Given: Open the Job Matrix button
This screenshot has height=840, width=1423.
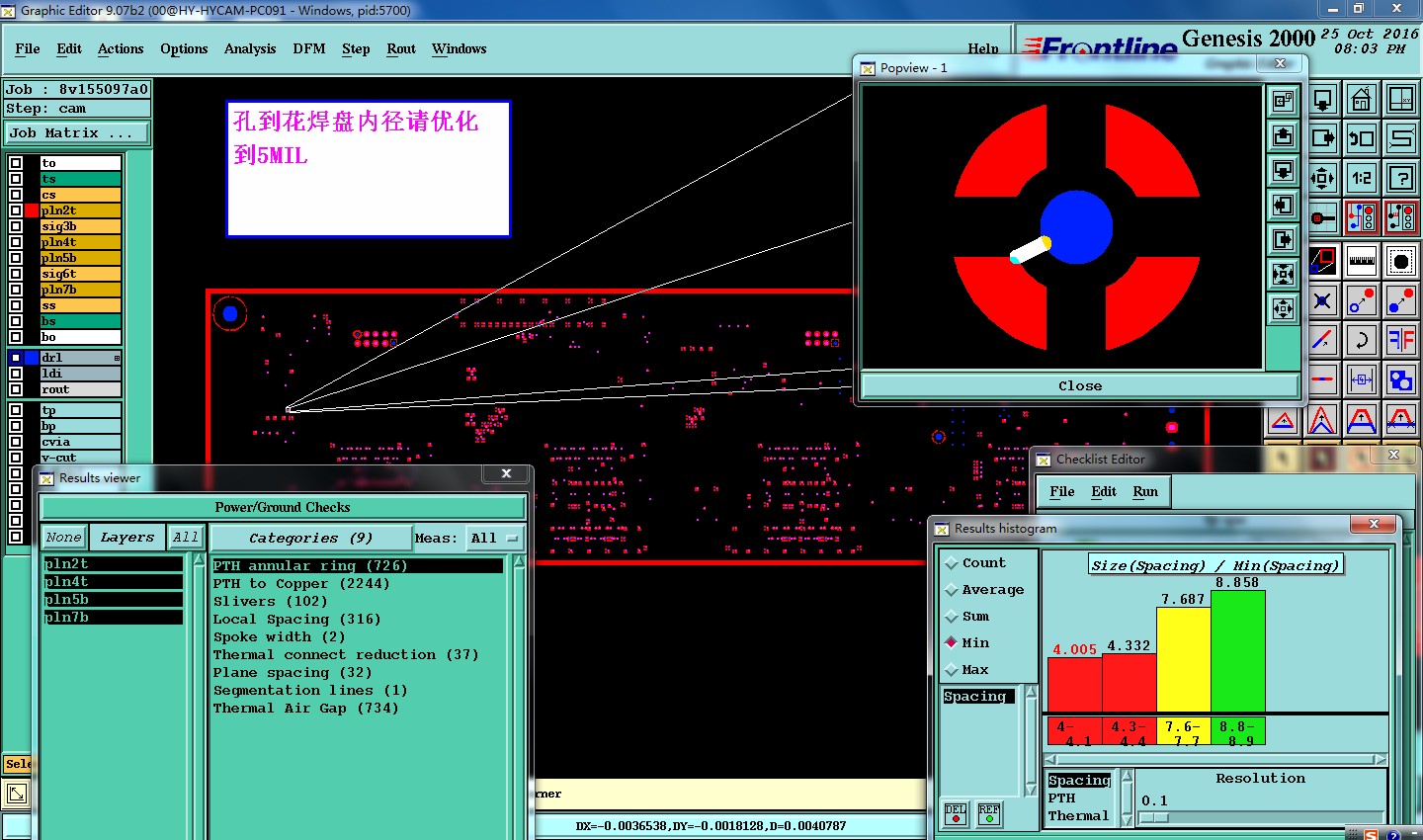Looking at the screenshot, I should tap(77, 132).
